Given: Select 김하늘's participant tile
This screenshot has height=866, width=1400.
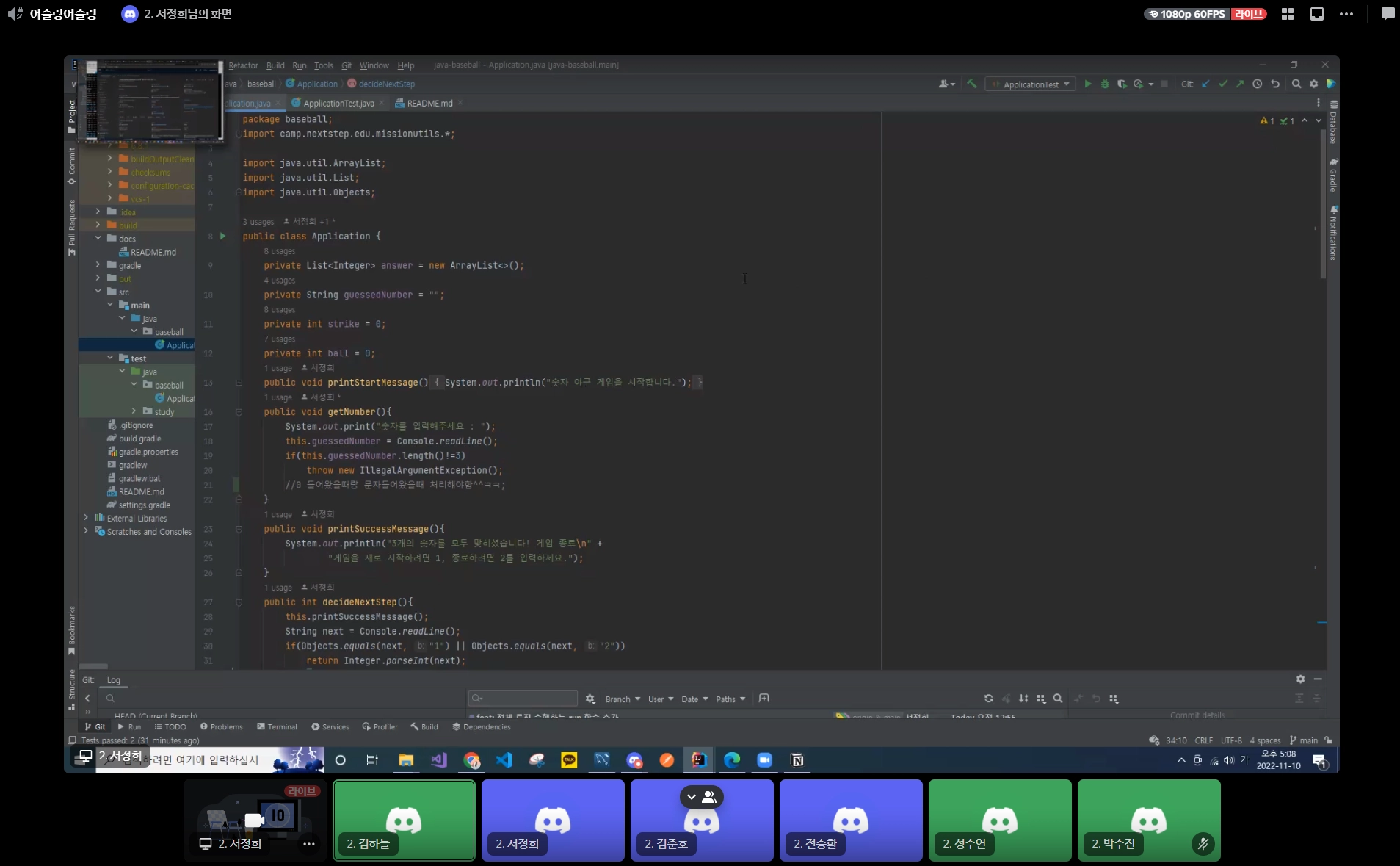Looking at the screenshot, I should 404,820.
